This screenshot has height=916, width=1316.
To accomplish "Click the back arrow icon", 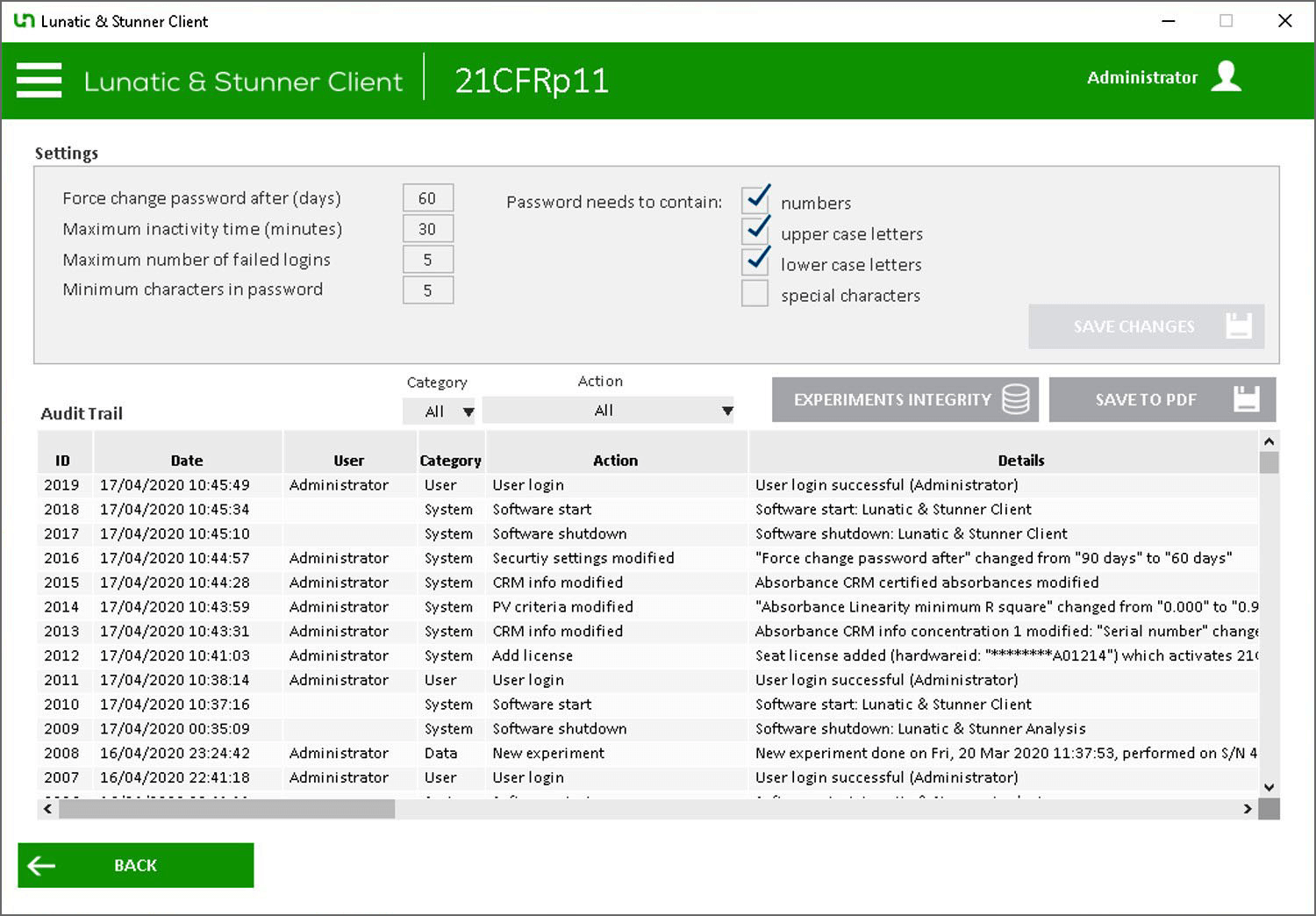I will 41,866.
